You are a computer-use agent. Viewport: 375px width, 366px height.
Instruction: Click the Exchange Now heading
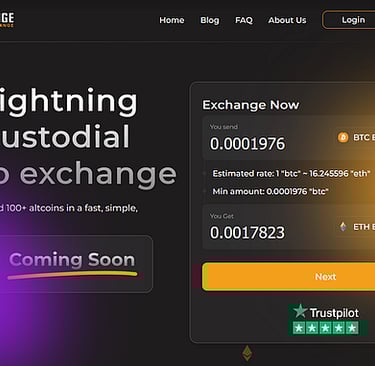(x=251, y=105)
